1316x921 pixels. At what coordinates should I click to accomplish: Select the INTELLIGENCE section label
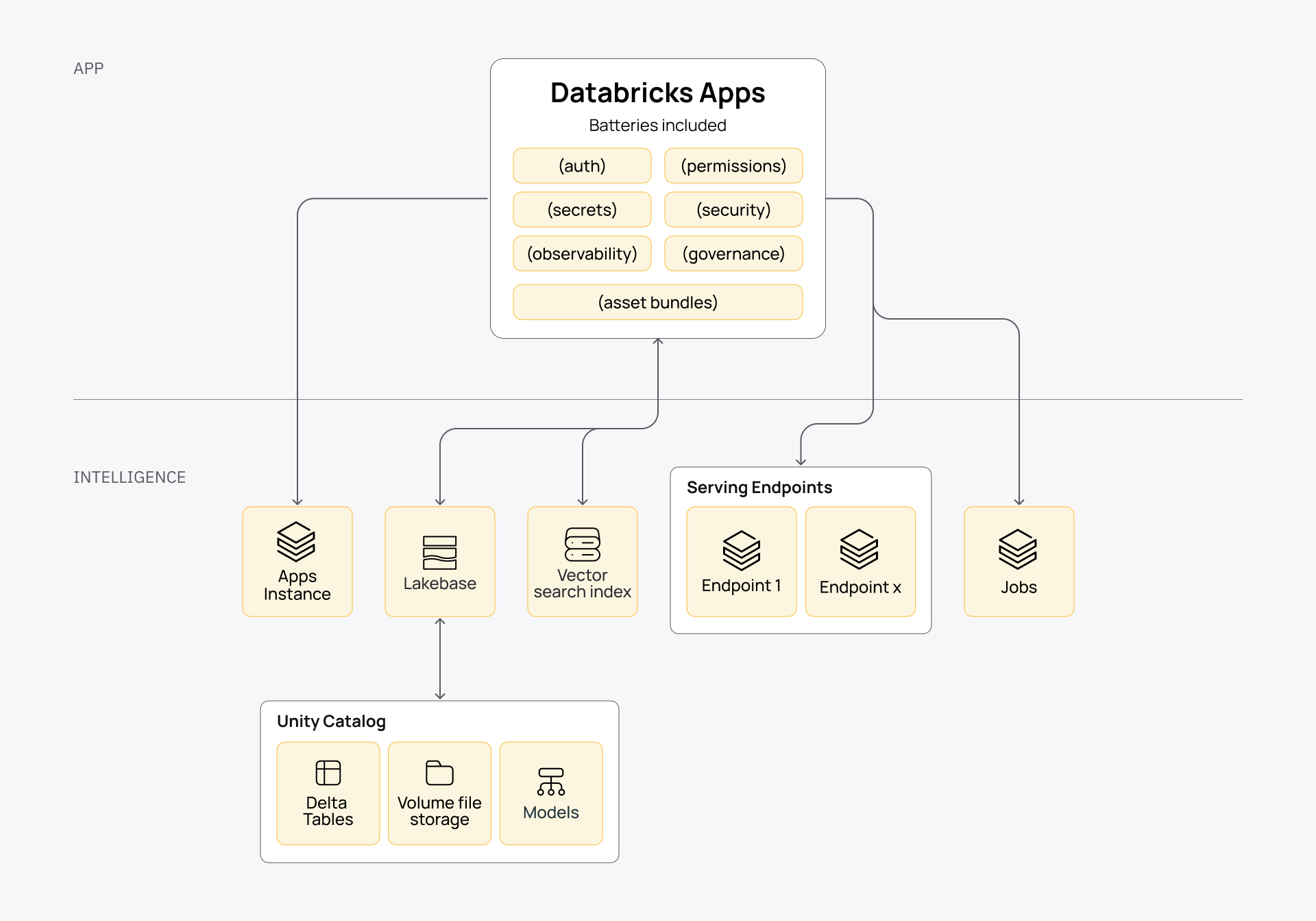pyautogui.click(x=130, y=477)
